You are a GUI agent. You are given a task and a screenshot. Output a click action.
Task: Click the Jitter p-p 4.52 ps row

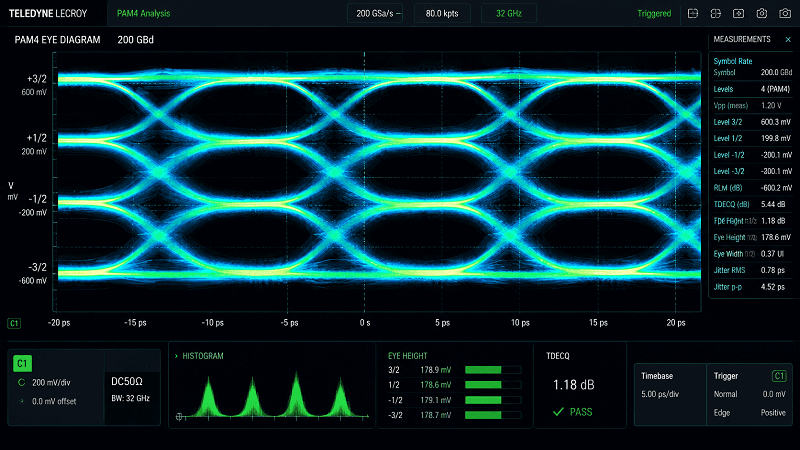click(x=752, y=287)
